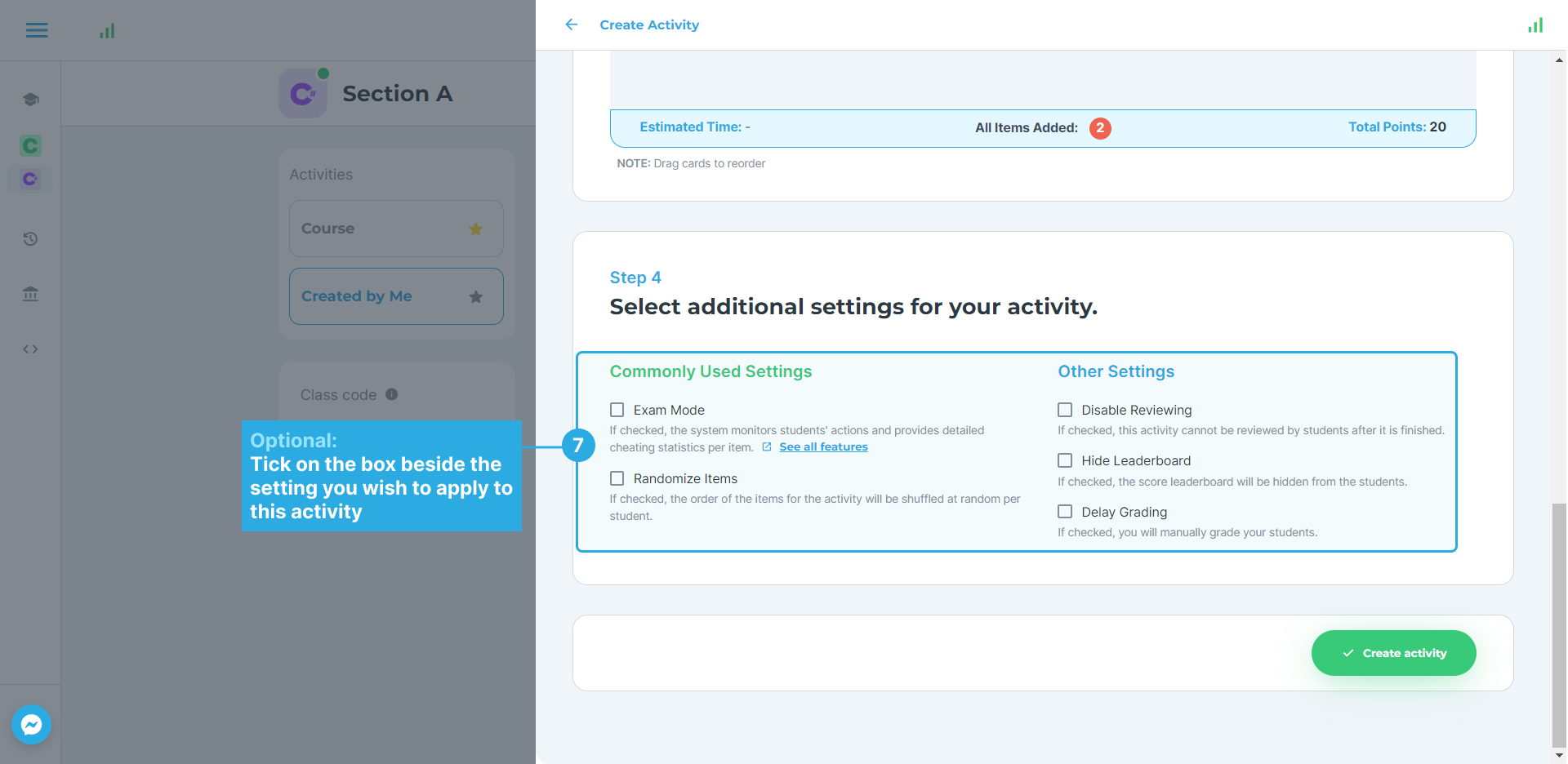Open the See all features link

[823, 447]
